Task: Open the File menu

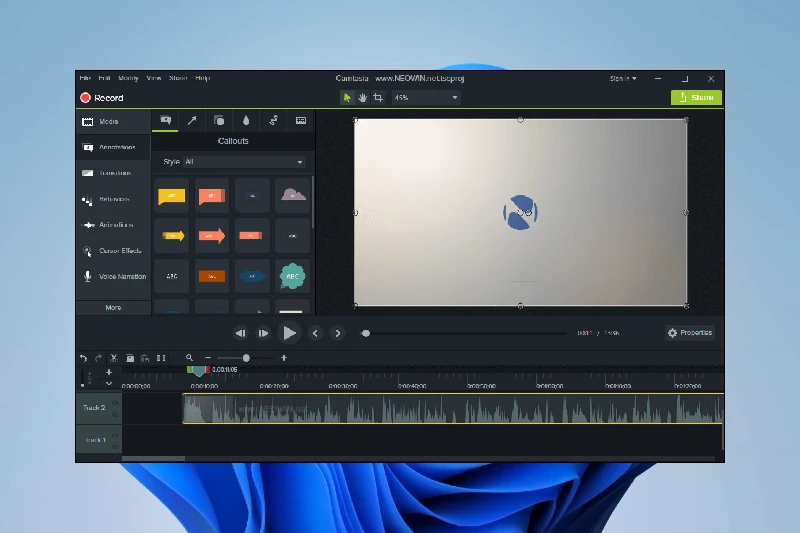Action: tap(85, 78)
